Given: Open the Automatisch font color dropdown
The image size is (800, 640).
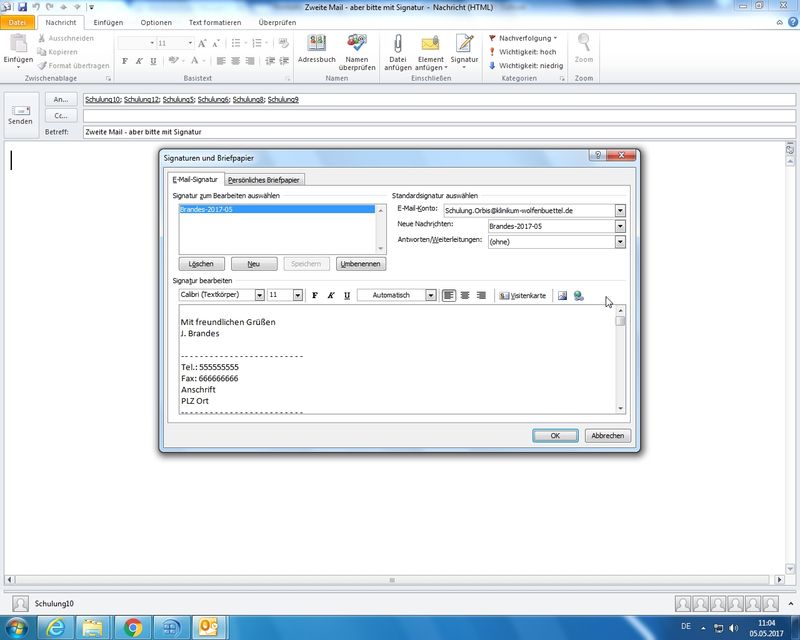Looking at the screenshot, I should pyautogui.click(x=431, y=295).
